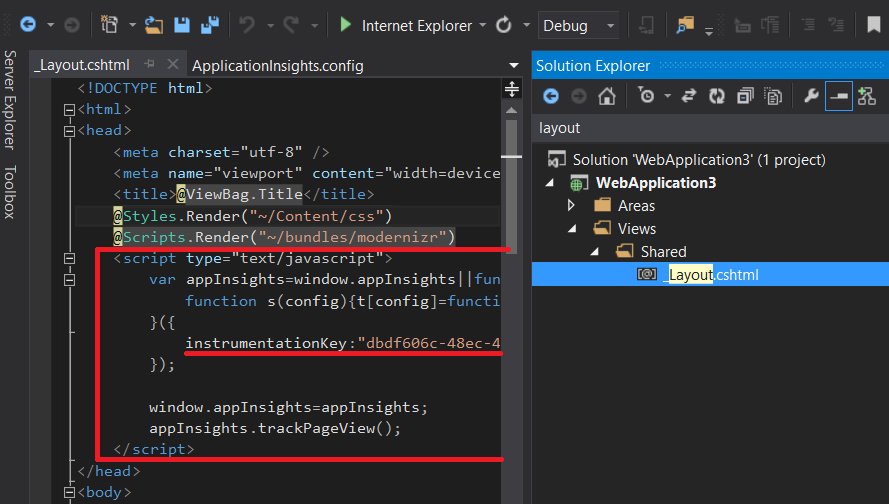Open Pending Changes Filter dropdown arrow
This screenshot has width=889, height=504.
point(667,96)
